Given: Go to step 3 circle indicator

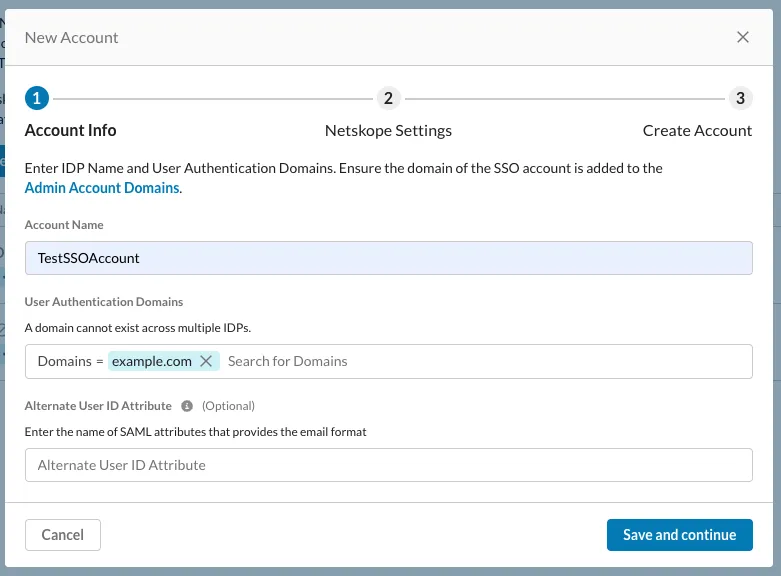Looking at the screenshot, I should pyautogui.click(x=740, y=98).
